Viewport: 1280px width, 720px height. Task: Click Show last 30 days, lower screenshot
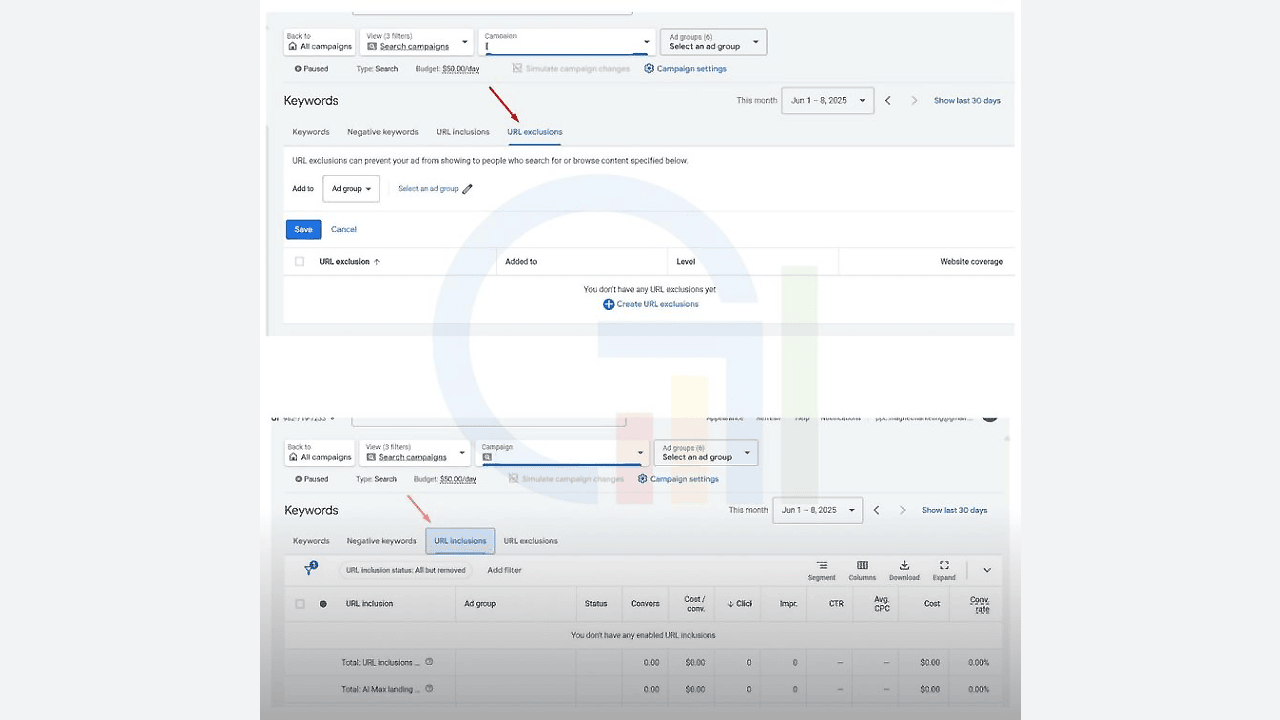[x=954, y=510]
